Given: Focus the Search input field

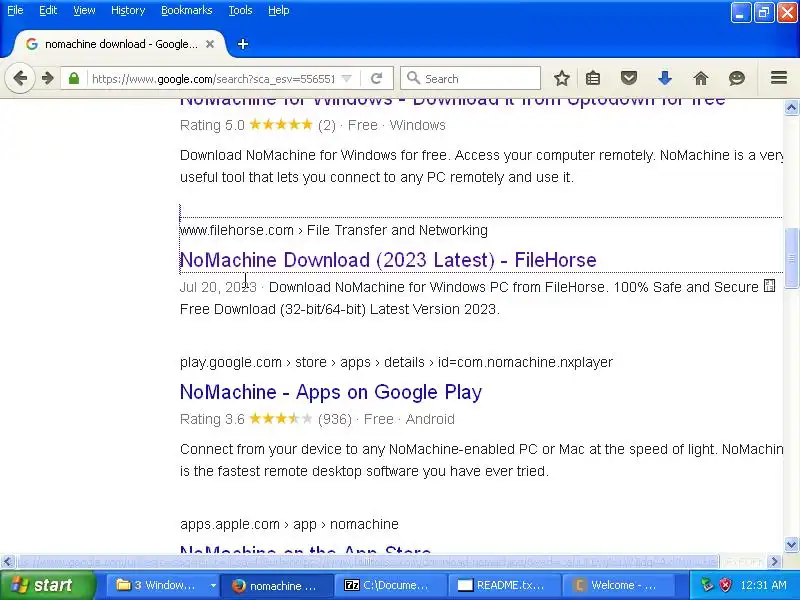Looking at the screenshot, I should tap(470, 79).
